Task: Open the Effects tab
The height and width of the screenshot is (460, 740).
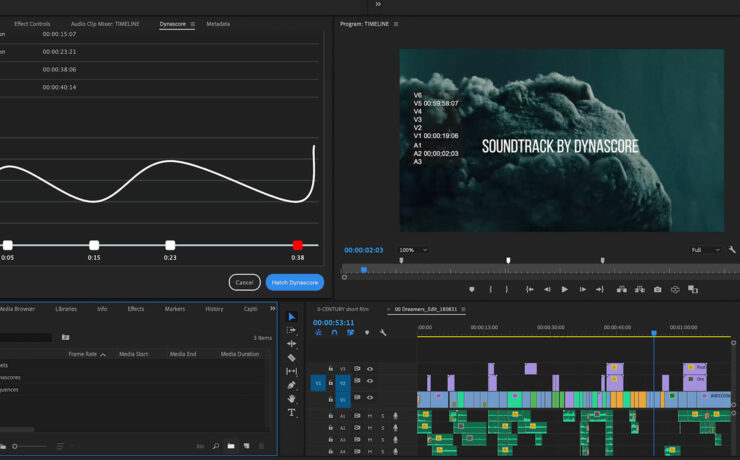Action: click(135, 309)
